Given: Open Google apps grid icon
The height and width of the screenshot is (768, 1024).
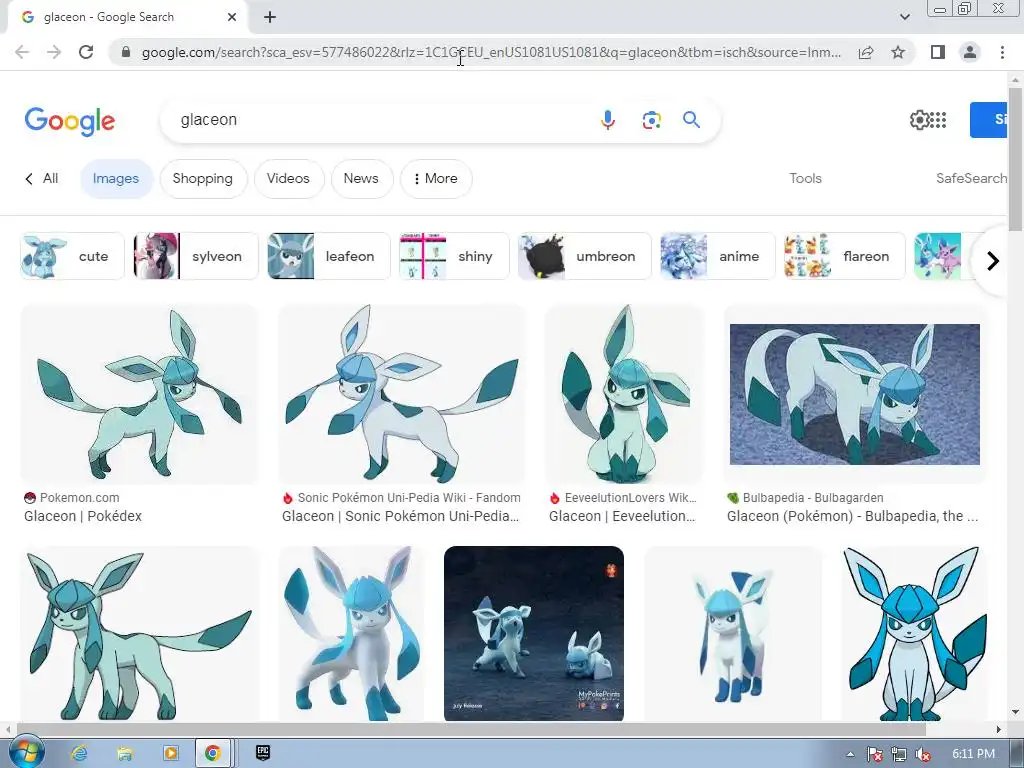Looking at the screenshot, I should tap(938, 120).
